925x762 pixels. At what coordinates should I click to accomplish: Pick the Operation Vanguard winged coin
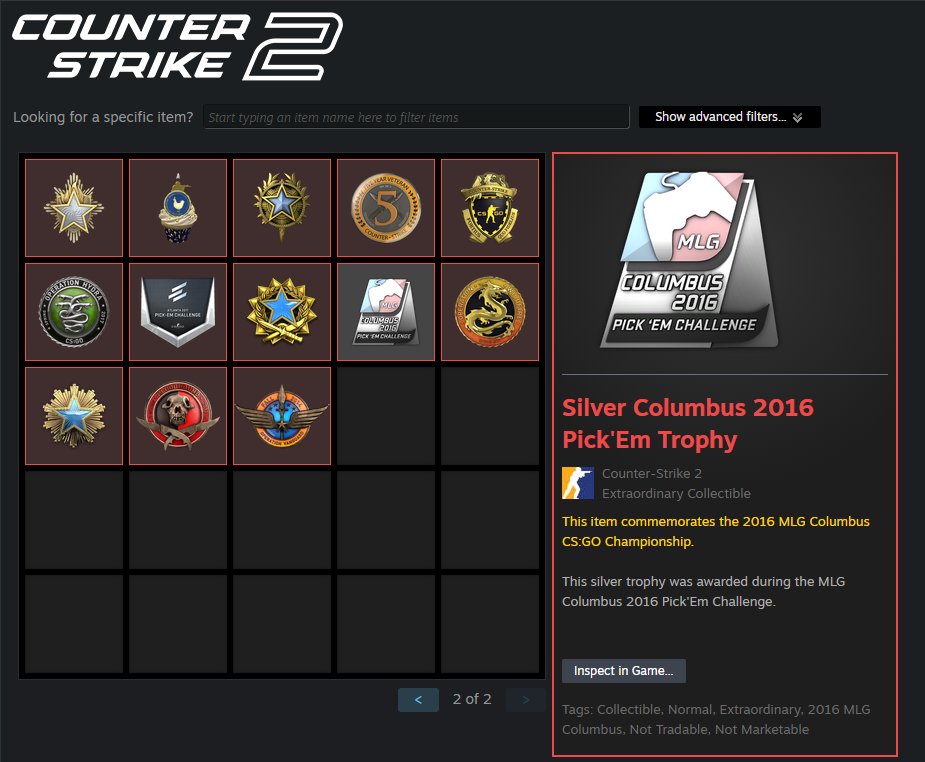click(282, 416)
